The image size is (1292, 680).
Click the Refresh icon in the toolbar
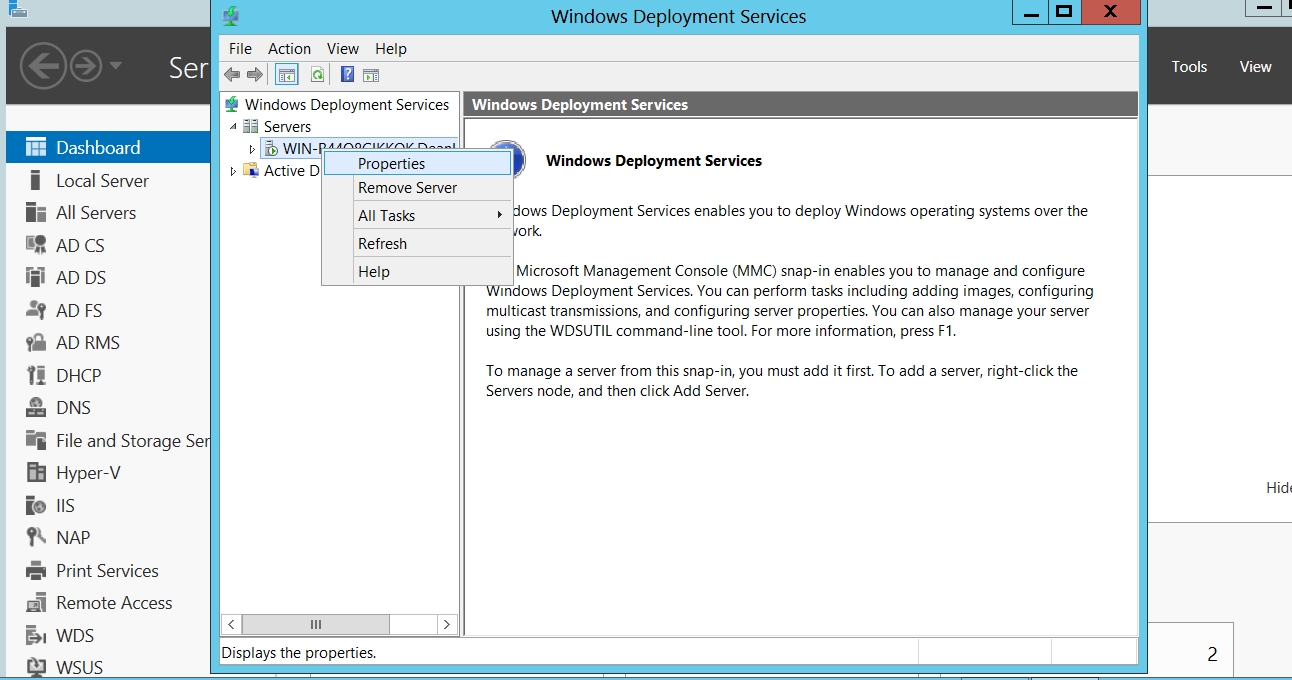point(317,75)
